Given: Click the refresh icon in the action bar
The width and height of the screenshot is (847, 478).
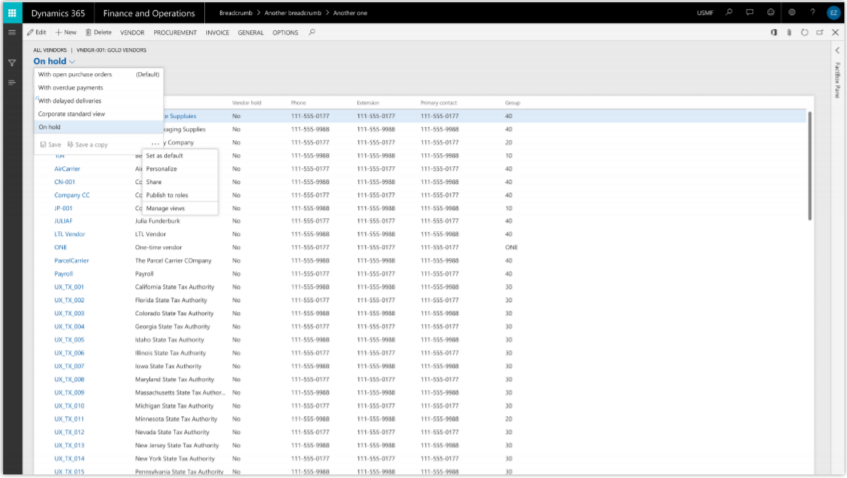Looking at the screenshot, I should click(x=805, y=33).
